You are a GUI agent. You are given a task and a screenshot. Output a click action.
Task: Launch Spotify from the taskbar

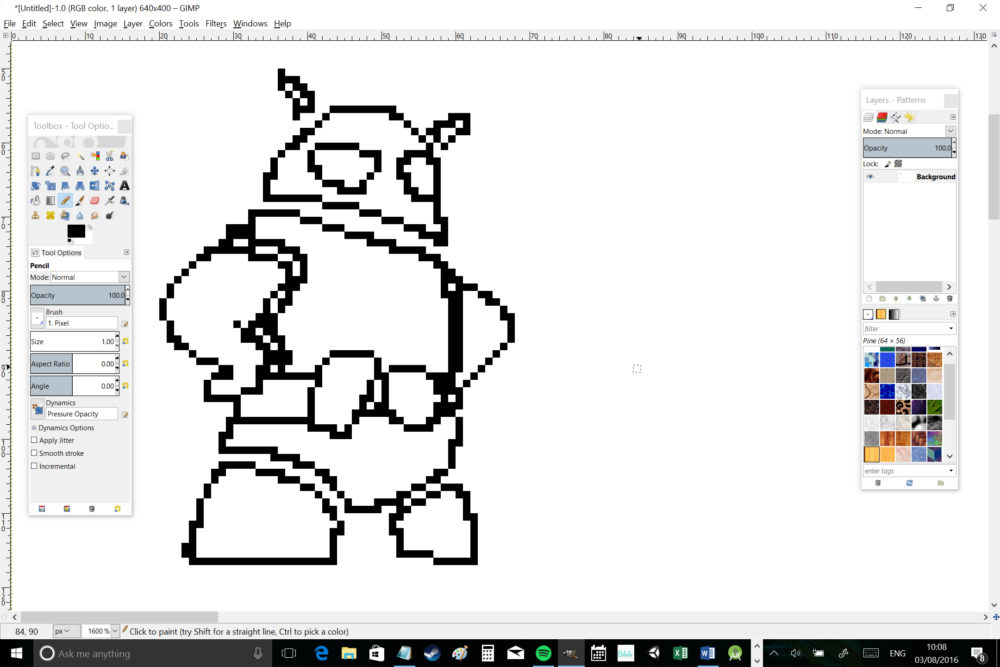tap(543, 653)
